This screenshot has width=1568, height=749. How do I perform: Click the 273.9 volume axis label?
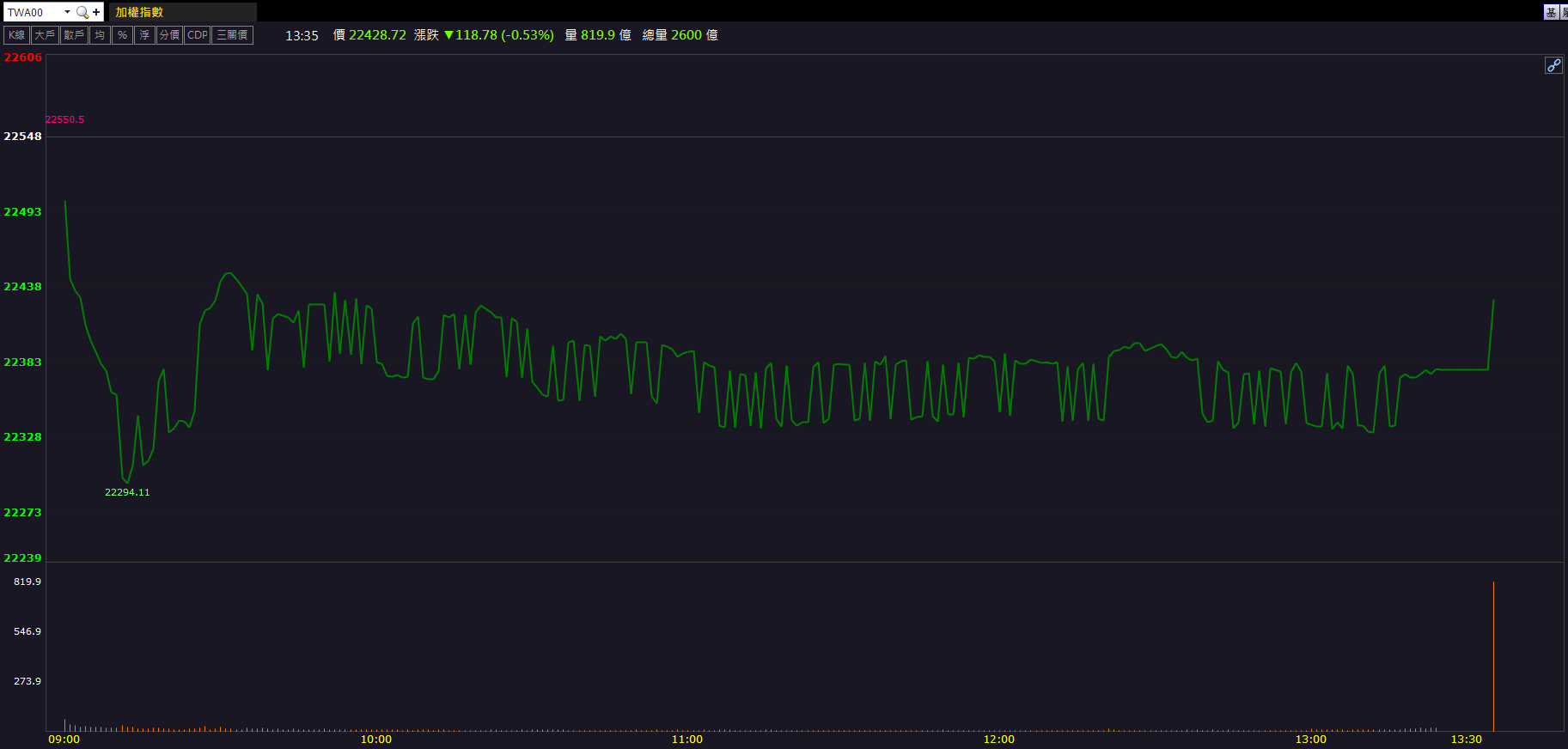pos(27,681)
